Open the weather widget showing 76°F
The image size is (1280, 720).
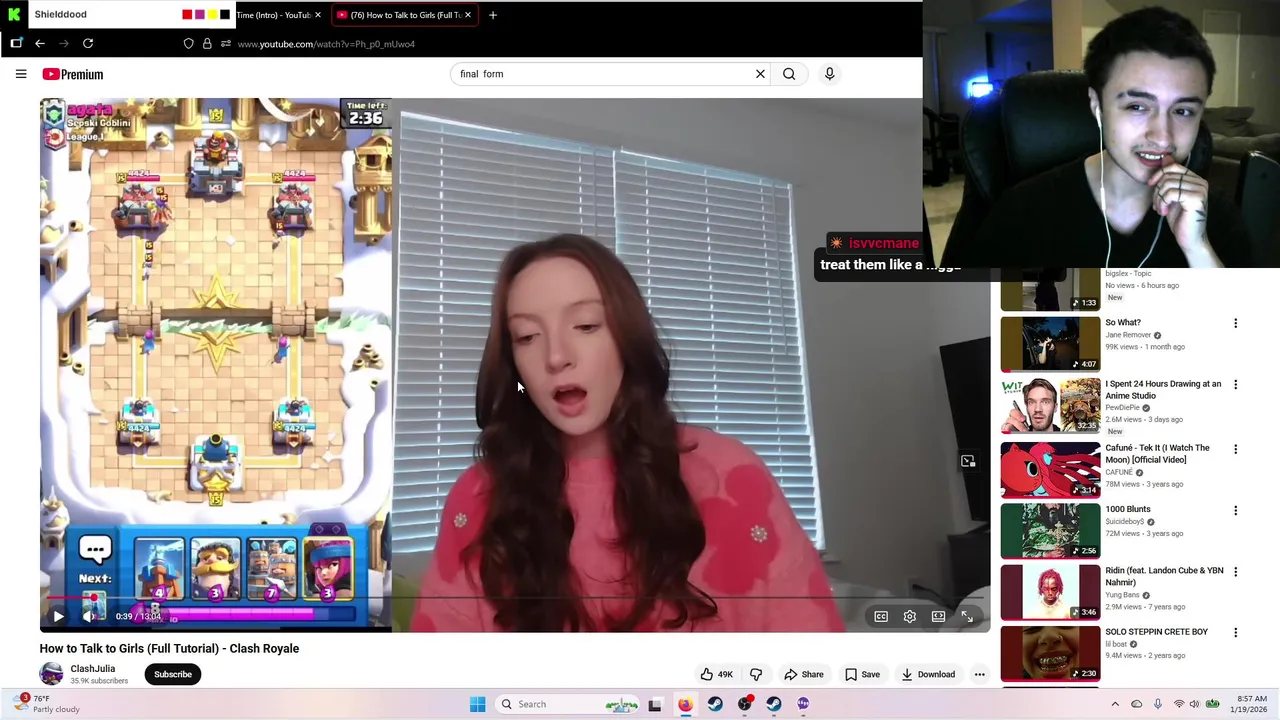coord(46,704)
